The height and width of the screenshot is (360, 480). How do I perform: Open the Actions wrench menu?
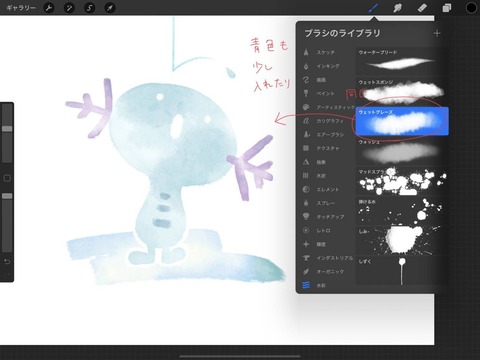[x=49, y=7]
